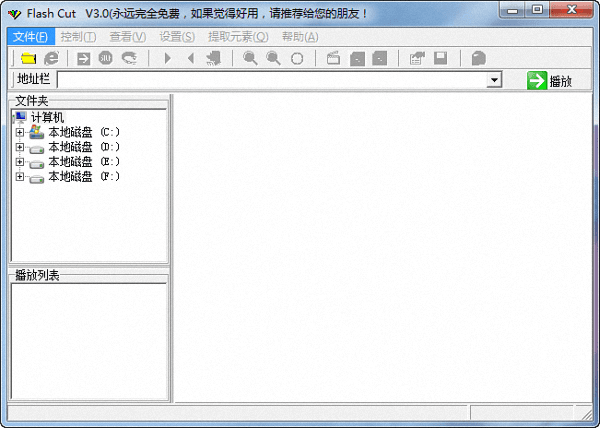Click the floppy disk save icon
The width and height of the screenshot is (600, 428).
(x=440, y=59)
